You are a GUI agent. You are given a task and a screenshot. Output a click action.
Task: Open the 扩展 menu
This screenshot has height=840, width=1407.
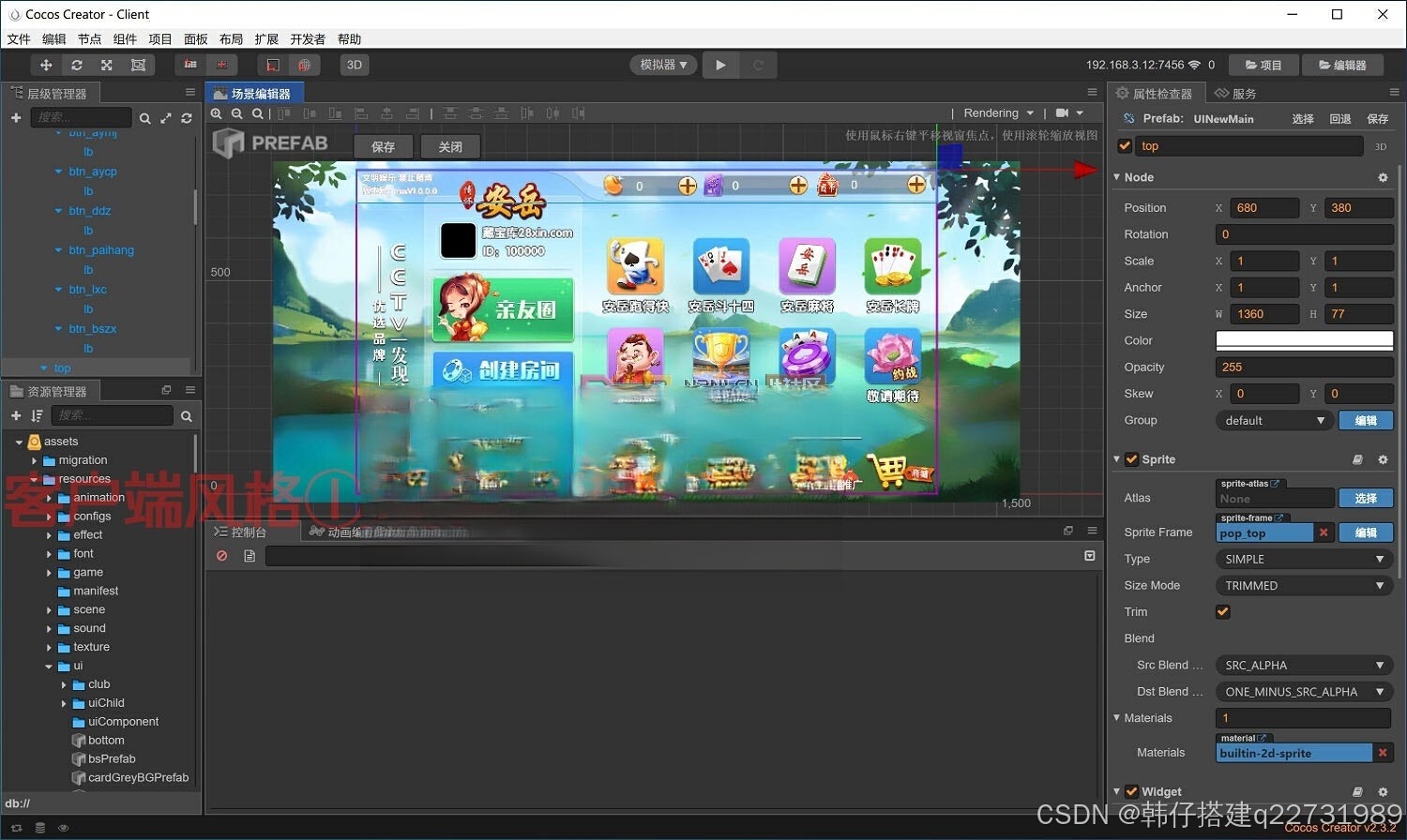coord(266,38)
